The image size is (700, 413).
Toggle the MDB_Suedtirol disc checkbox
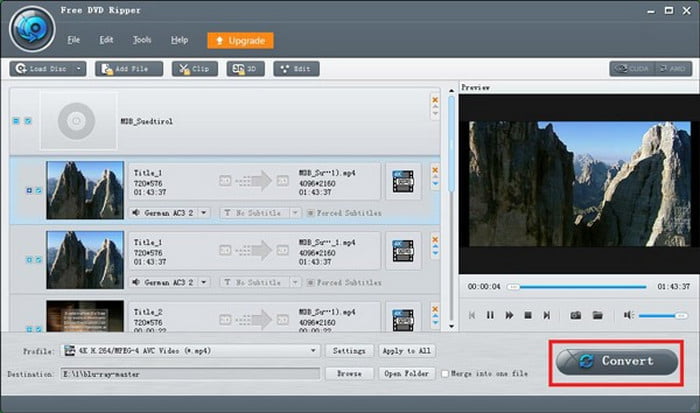coord(28,121)
